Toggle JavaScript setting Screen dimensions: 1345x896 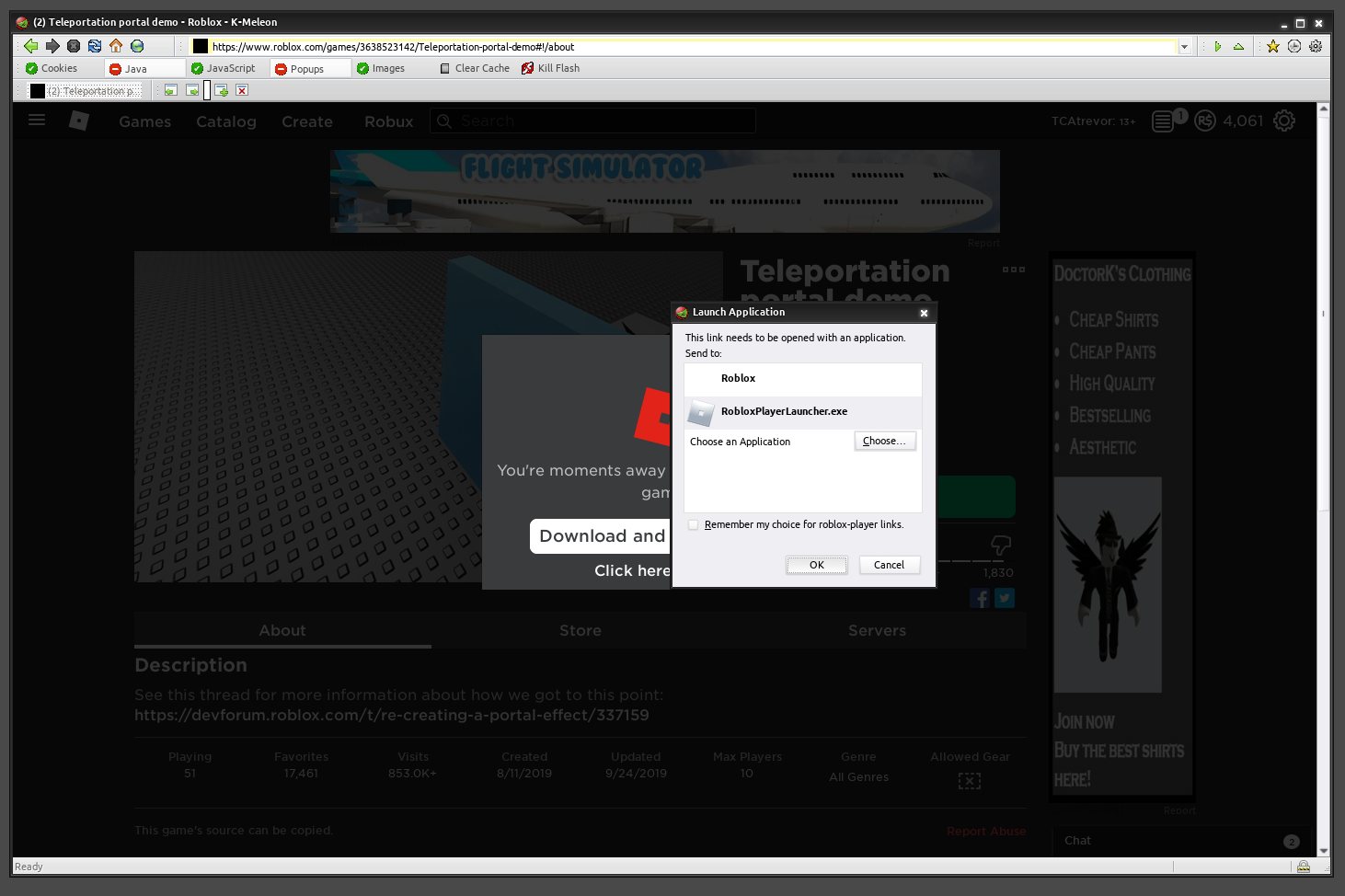tap(223, 68)
